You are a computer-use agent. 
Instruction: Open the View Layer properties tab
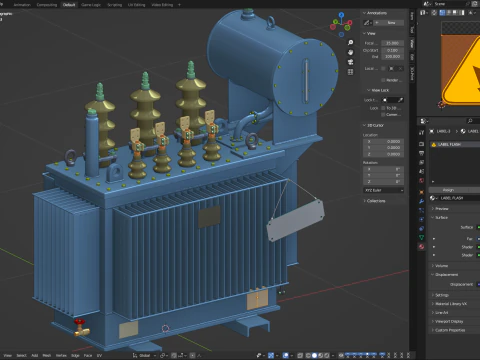coord(422,162)
